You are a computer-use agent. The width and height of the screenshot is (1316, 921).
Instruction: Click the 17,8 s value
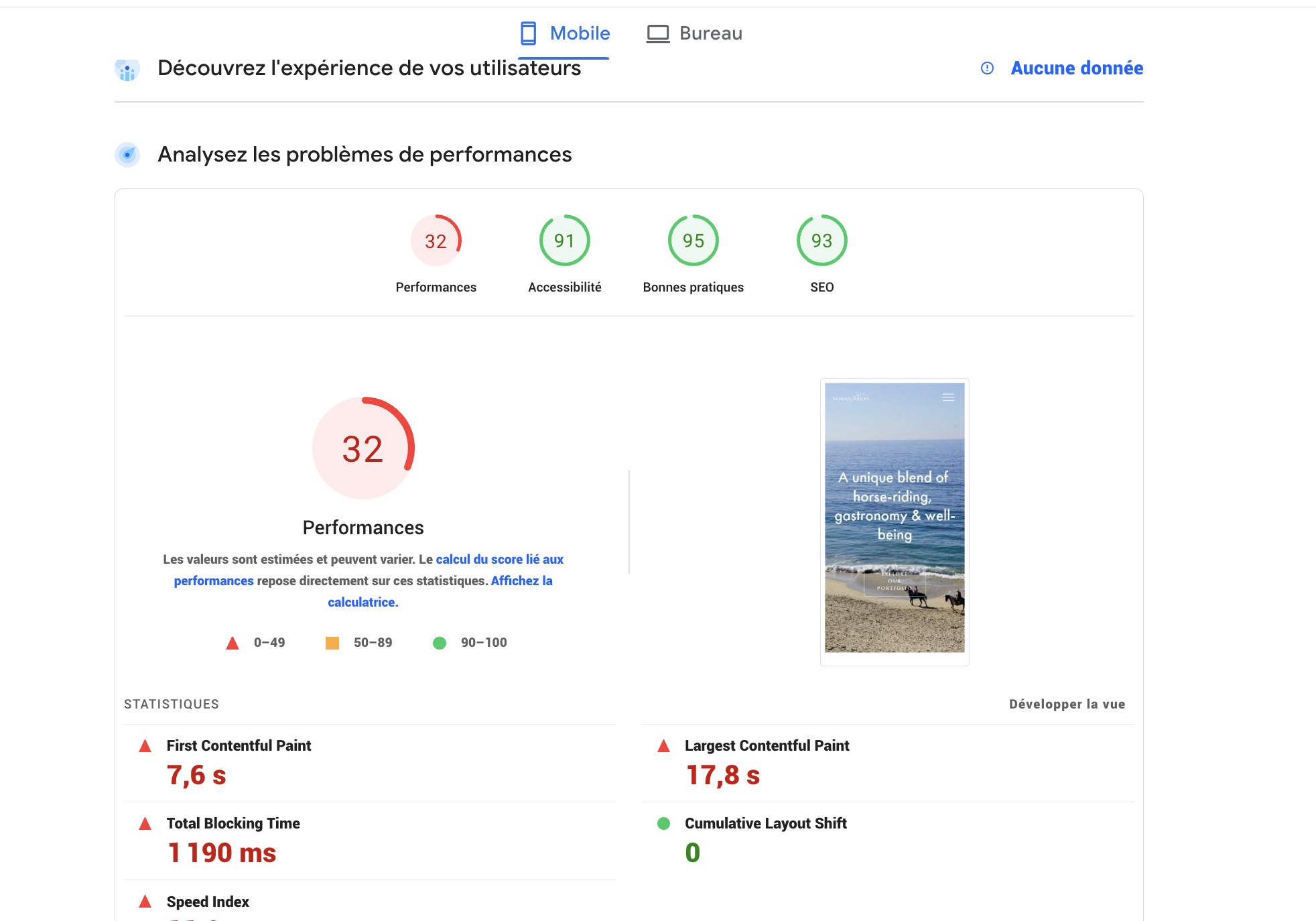(x=723, y=776)
